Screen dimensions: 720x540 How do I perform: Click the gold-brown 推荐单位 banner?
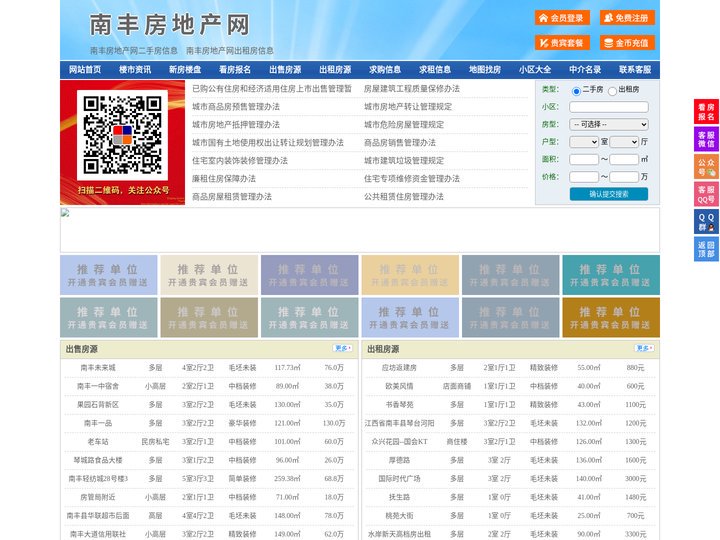pos(611,317)
